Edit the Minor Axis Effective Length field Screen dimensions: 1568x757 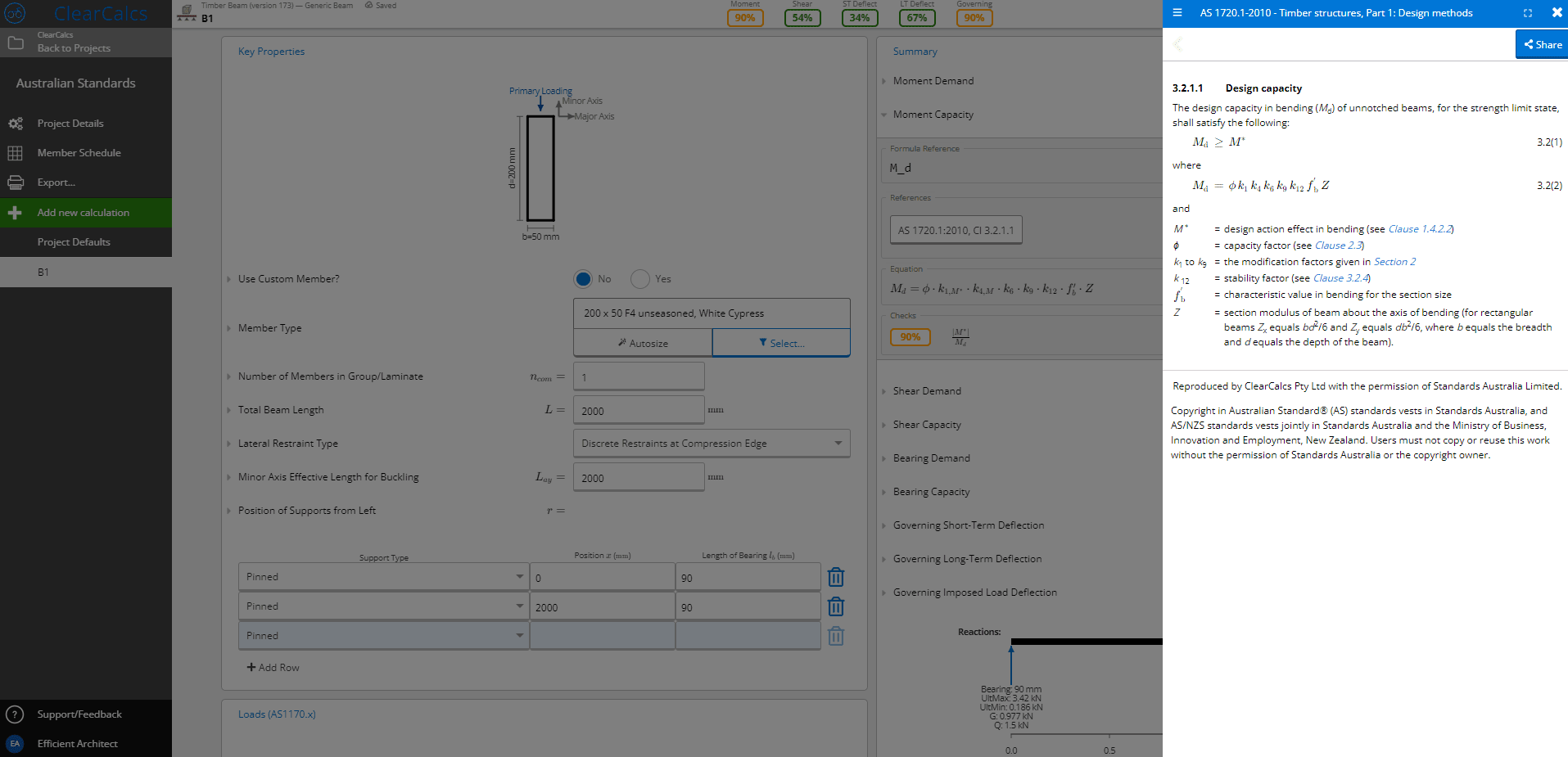(x=639, y=478)
